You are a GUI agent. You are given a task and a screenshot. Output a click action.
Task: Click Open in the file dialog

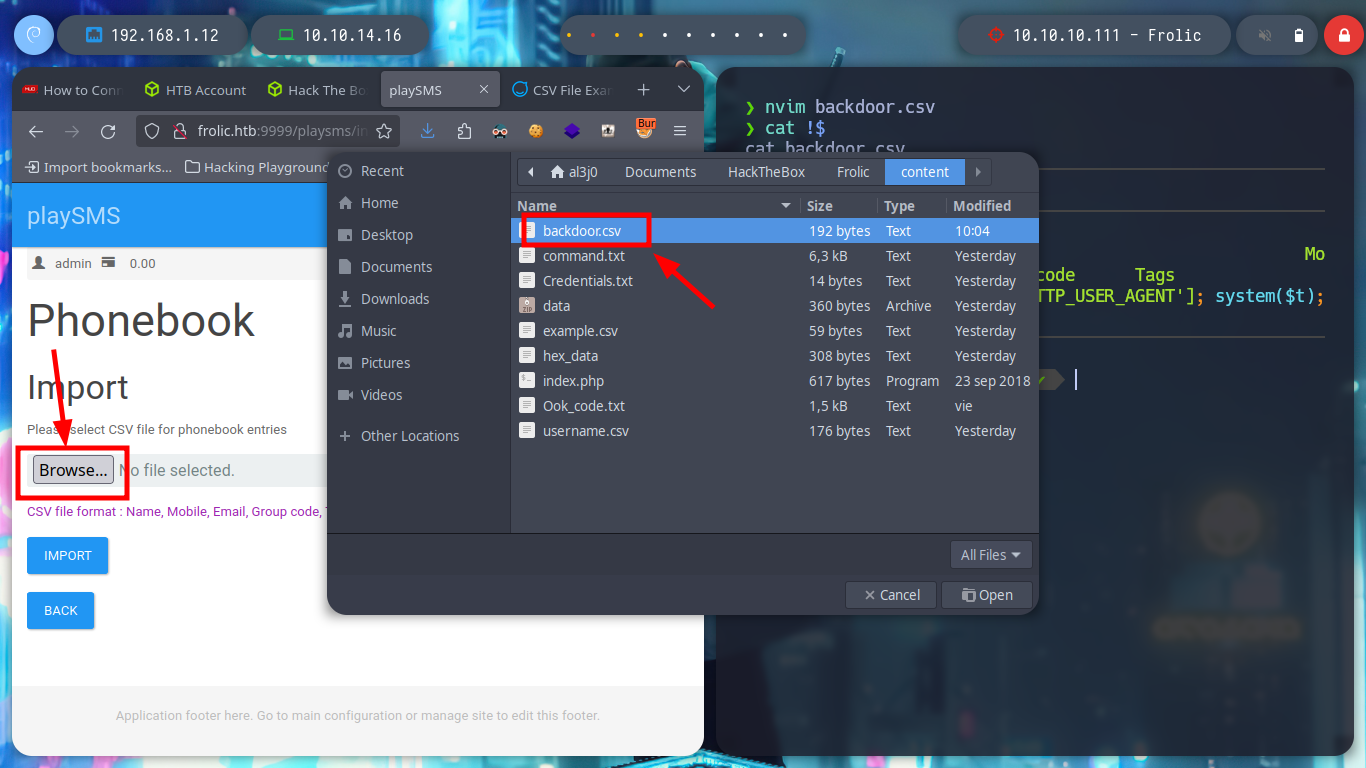click(987, 595)
